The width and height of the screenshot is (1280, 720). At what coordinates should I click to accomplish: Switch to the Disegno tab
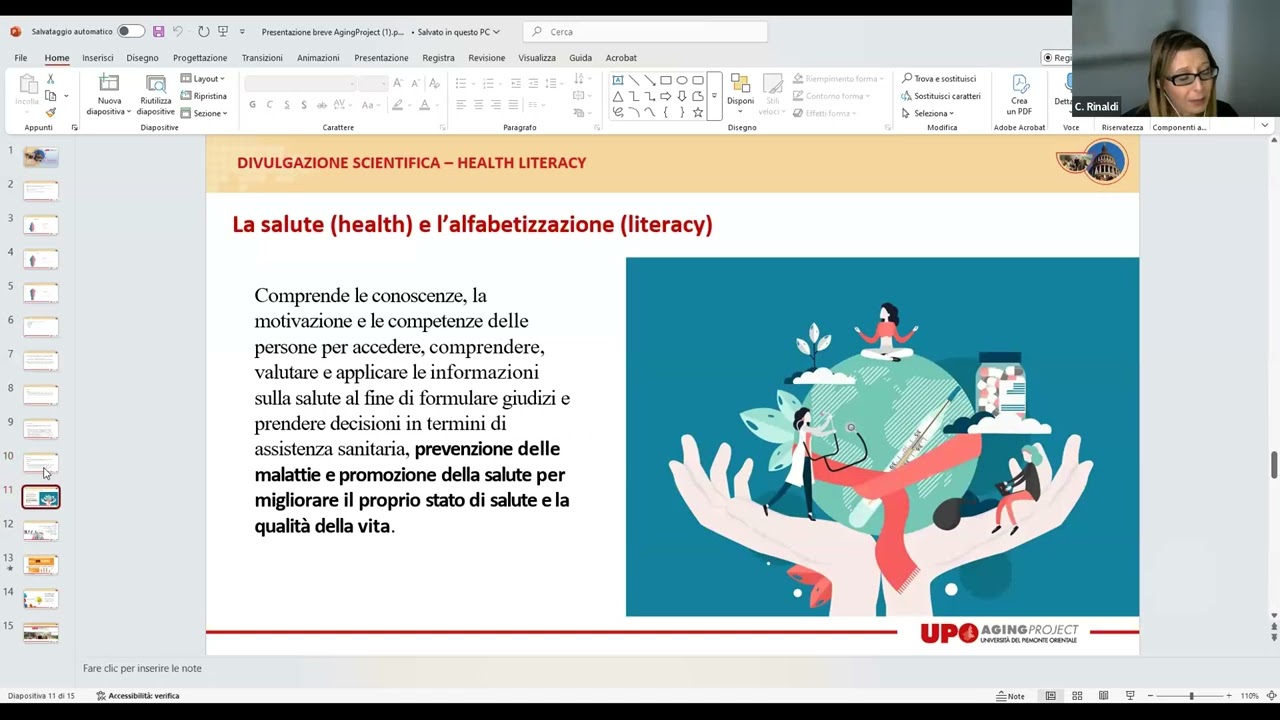(x=142, y=58)
